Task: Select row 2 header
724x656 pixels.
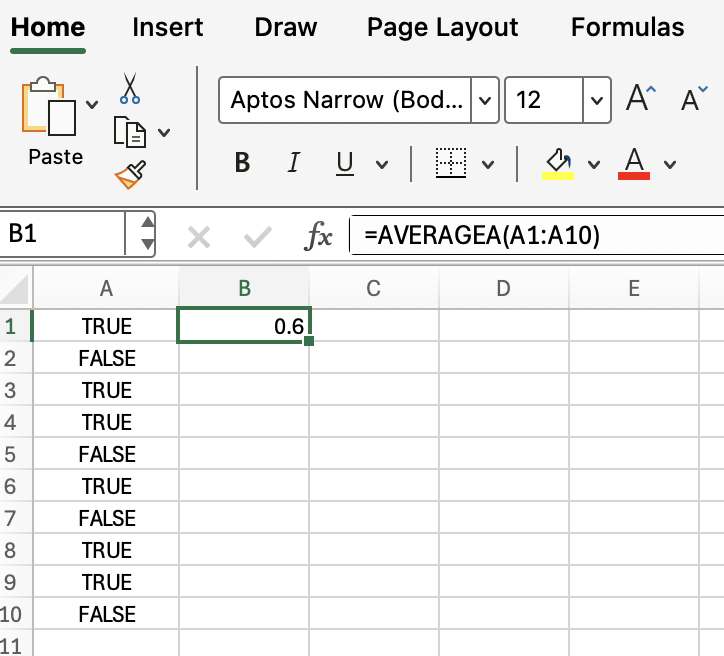Action: [16, 358]
